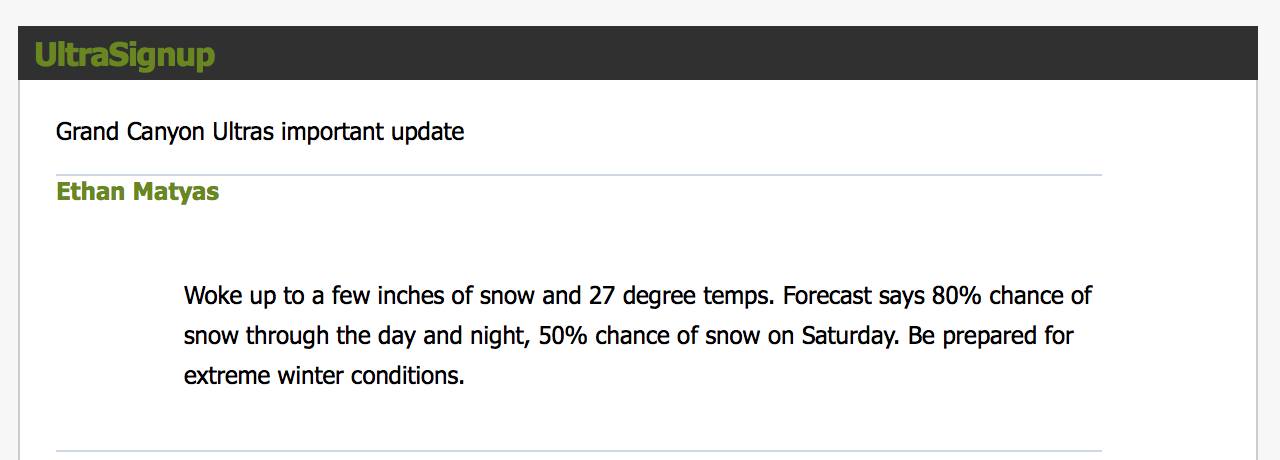Click the divider line below the title

click(x=578, y=175)
